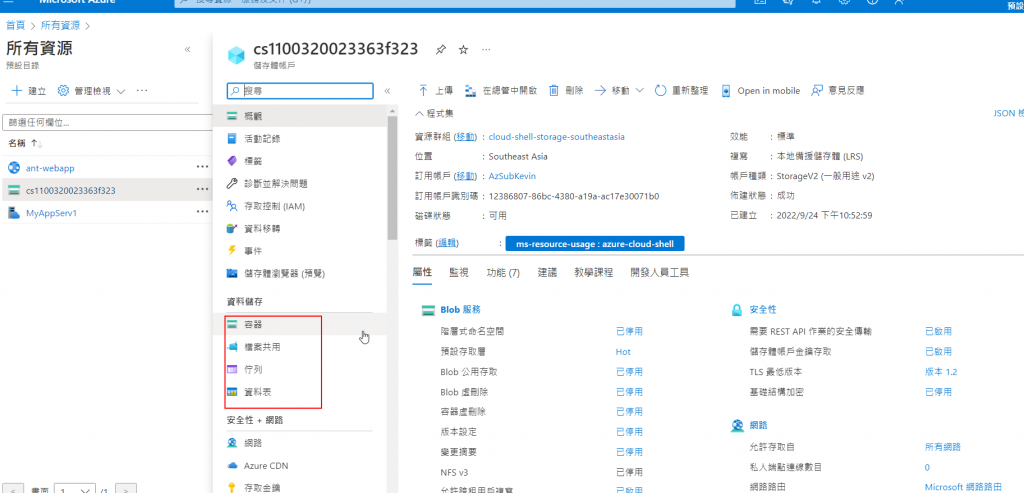
Task: Switch to the 開發人員工具 tab
Action: 660,273
